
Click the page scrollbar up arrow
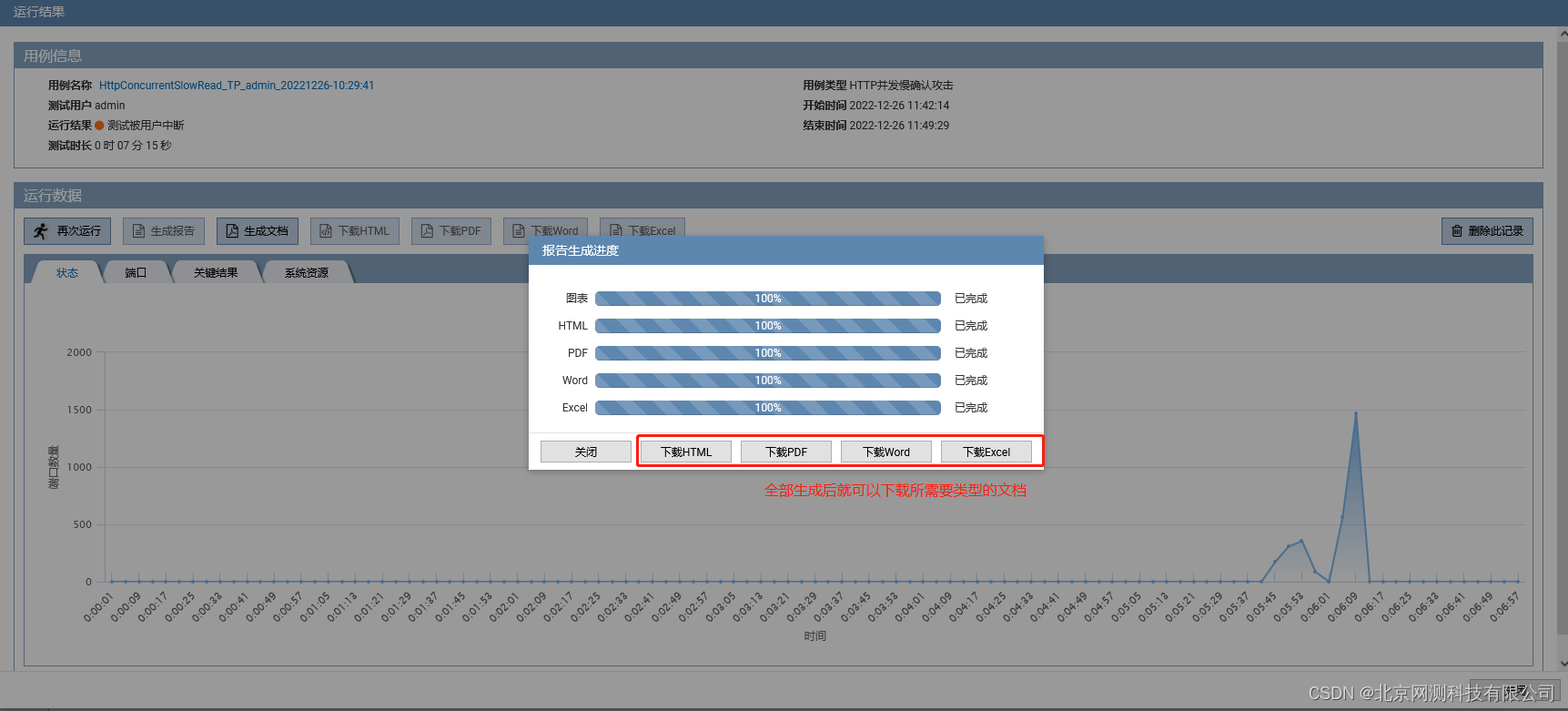[x=1563, y=34]
